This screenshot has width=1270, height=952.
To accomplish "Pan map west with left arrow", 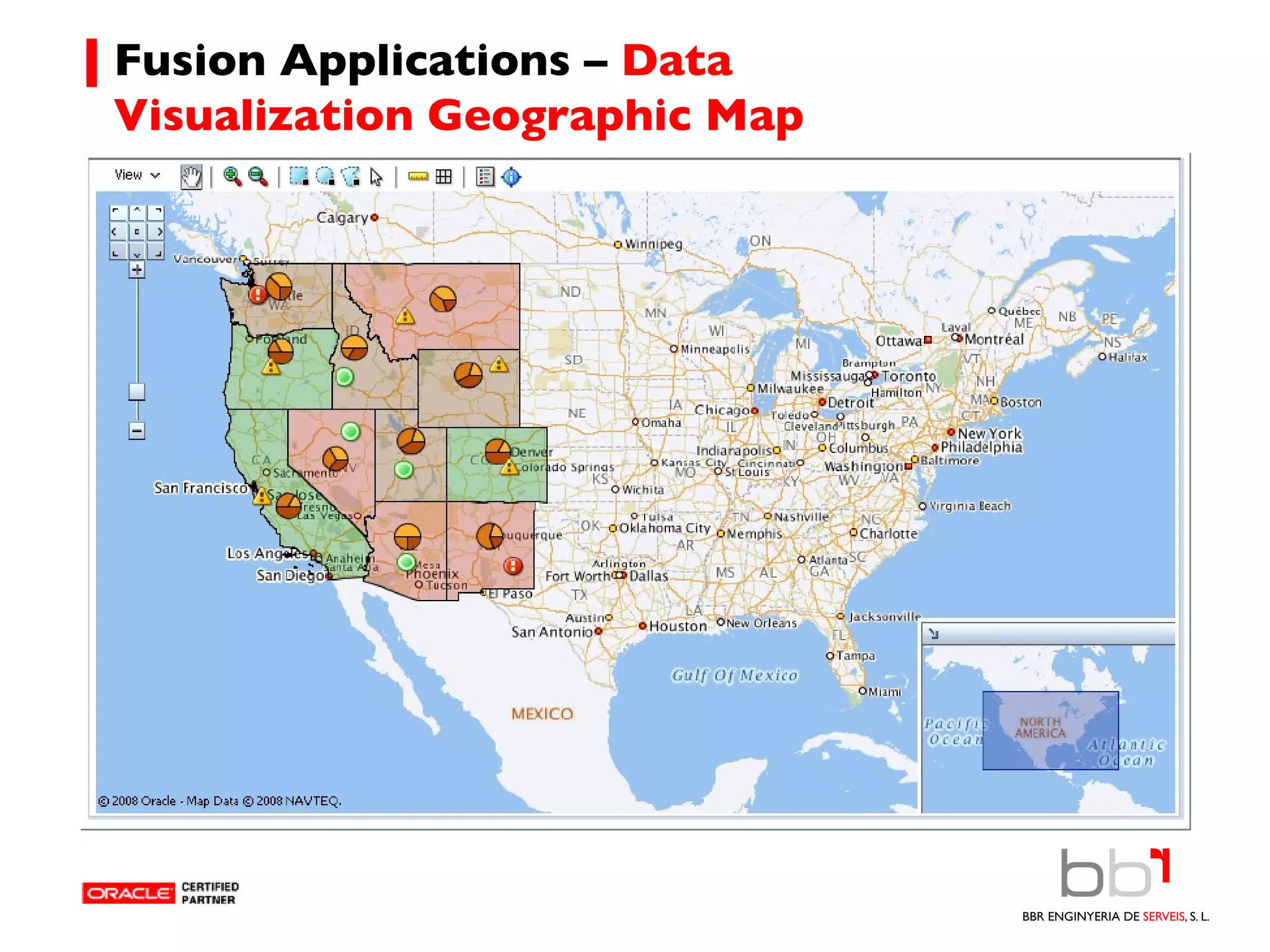I will coord(117,232).
